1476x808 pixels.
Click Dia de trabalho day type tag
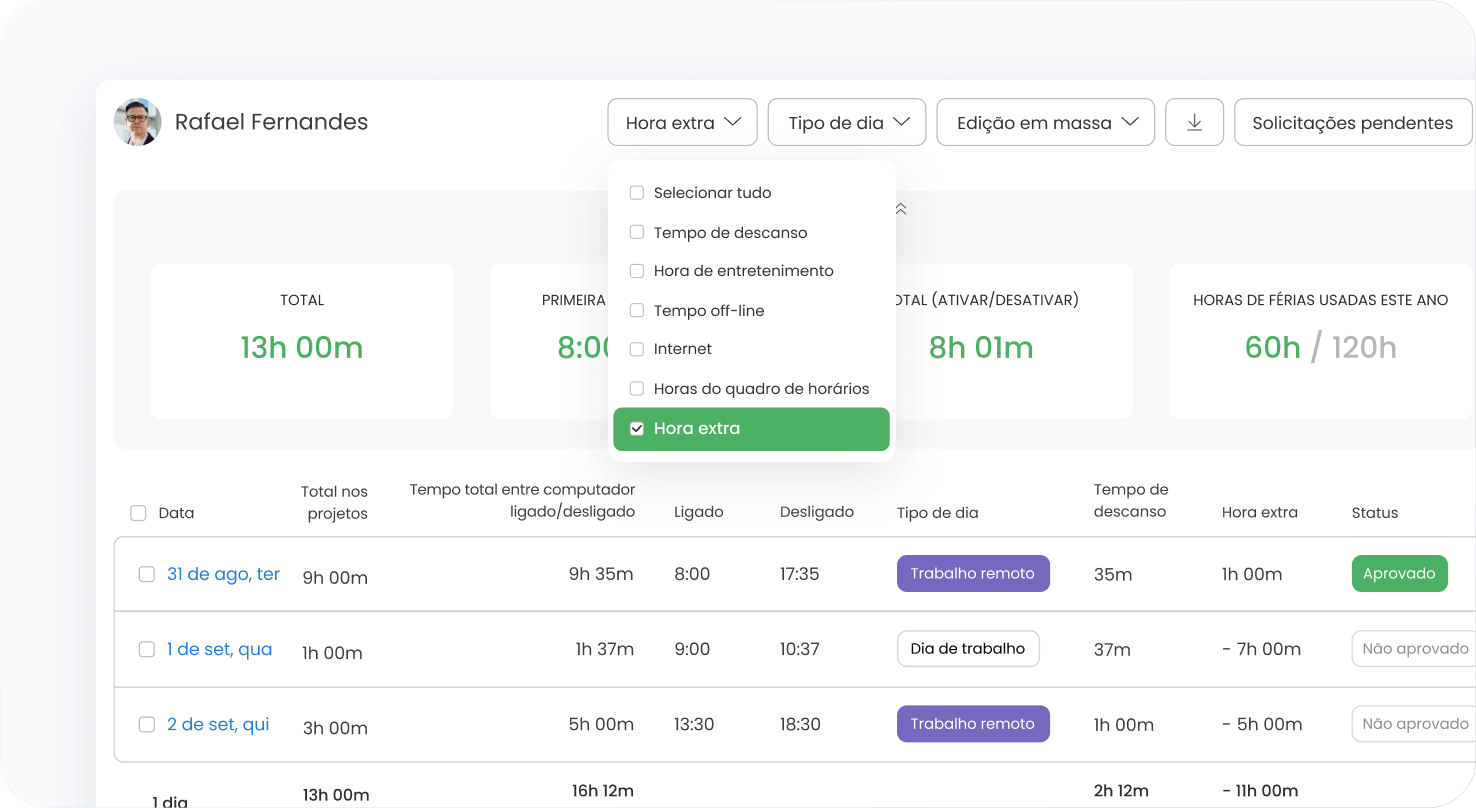click(x=967, y=649)
